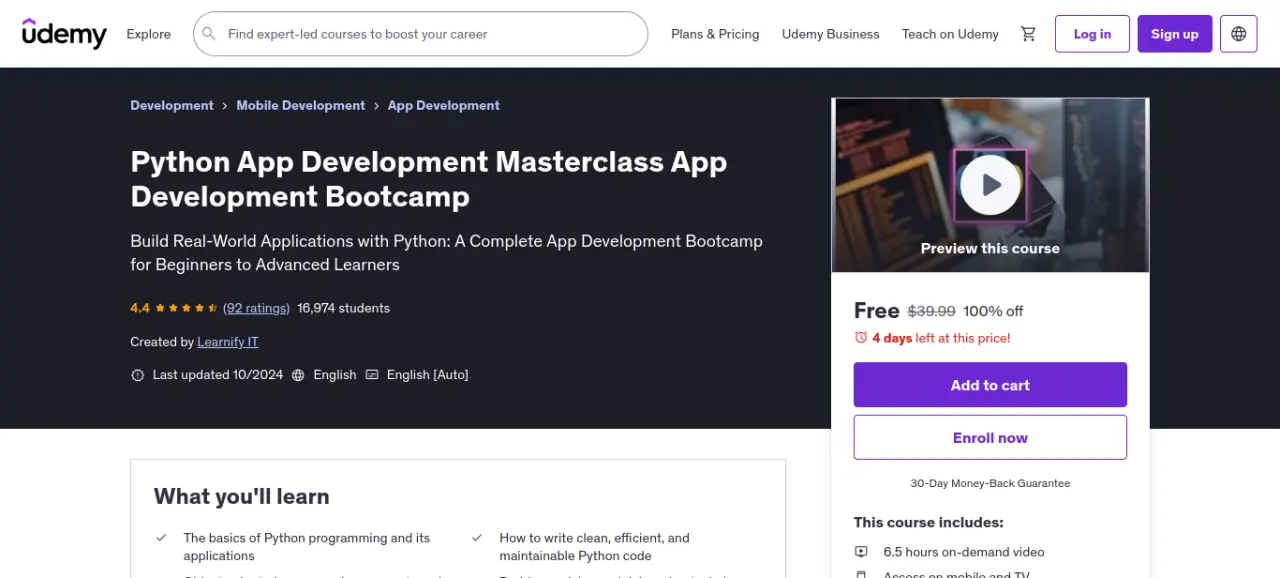Viewport: 1280px width, 578px height.
Task: Open the Udemy home logo
Action: pos(64,33)
